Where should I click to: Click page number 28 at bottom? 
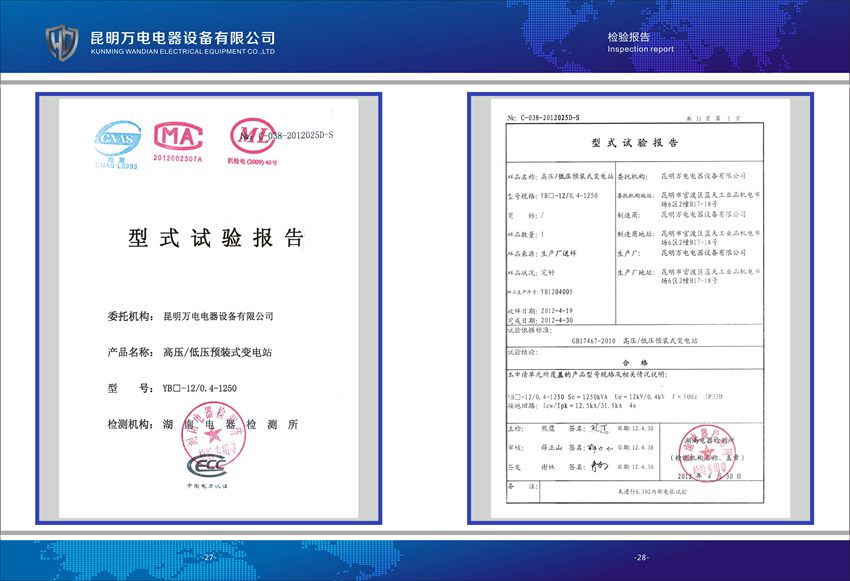click(641, 557)
